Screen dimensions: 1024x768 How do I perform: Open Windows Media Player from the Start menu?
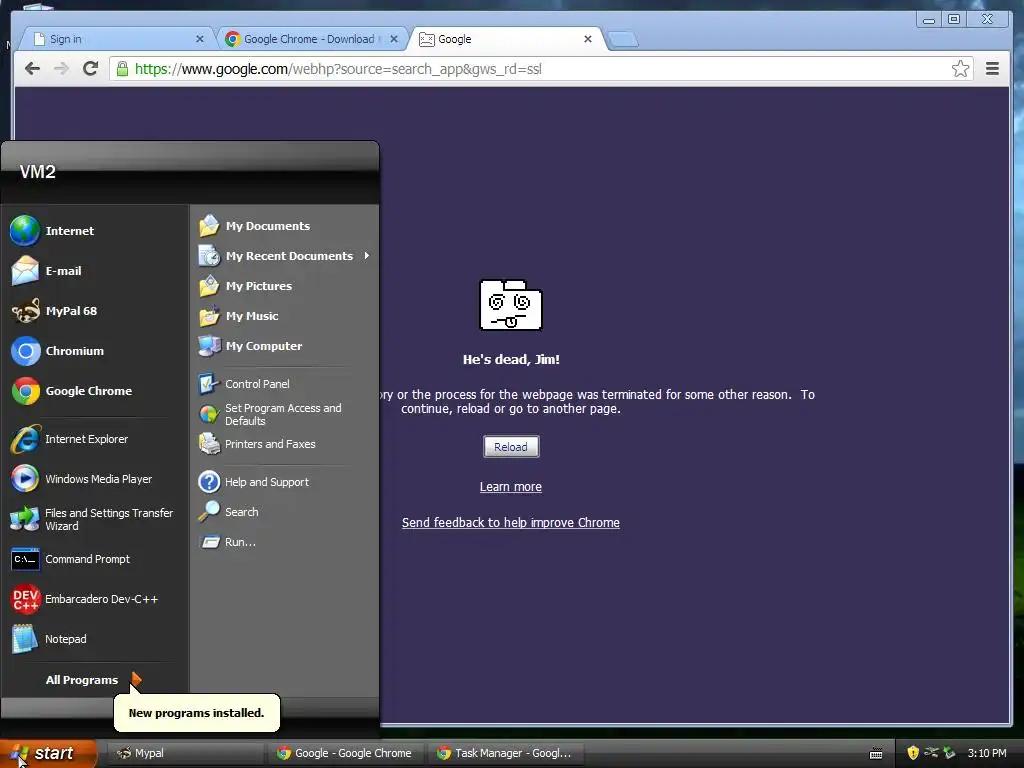[95, 479]
